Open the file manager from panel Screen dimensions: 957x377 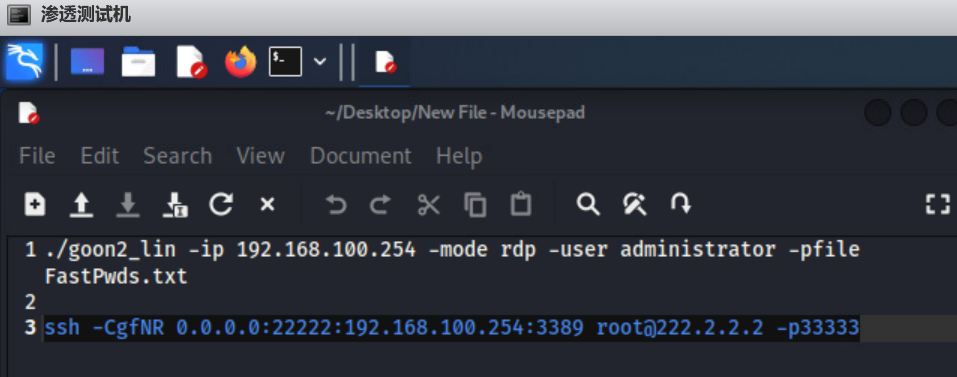pos(138,62)
